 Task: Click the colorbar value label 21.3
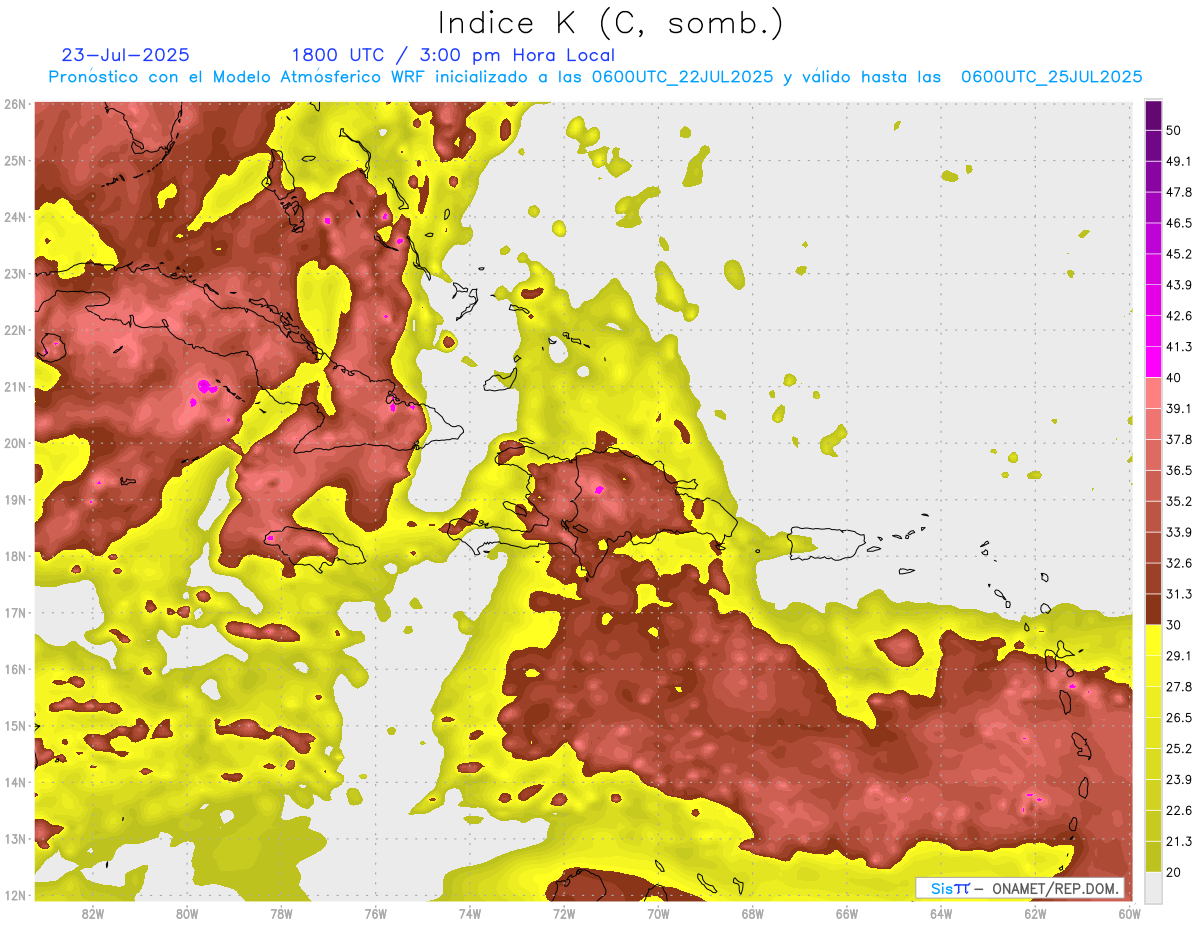pyautogui.click(x=1179, y=841)
